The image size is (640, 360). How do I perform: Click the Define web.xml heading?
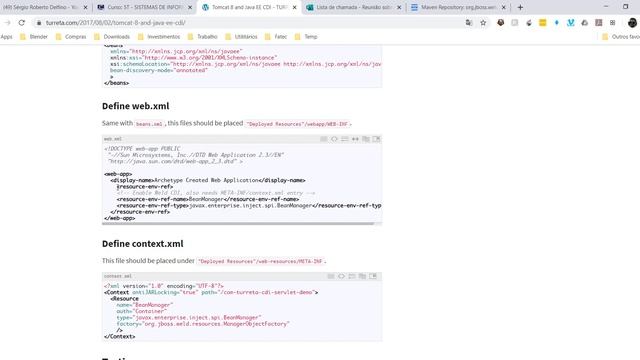click(x=136, y=106)
